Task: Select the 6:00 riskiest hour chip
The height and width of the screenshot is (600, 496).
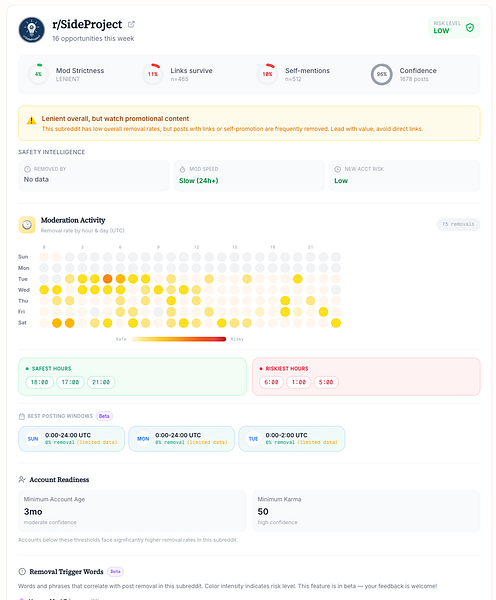Action: [271, 382]
